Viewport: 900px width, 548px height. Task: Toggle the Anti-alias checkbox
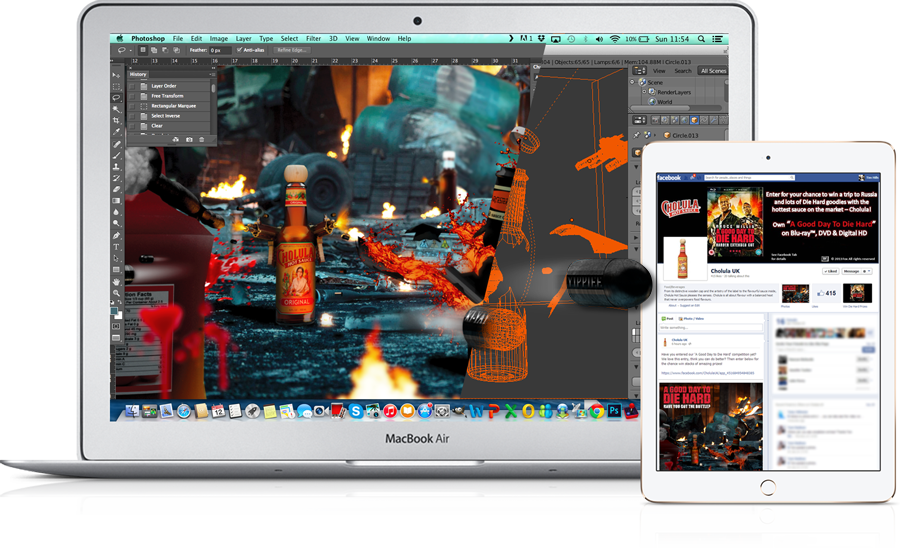[239, 50]
